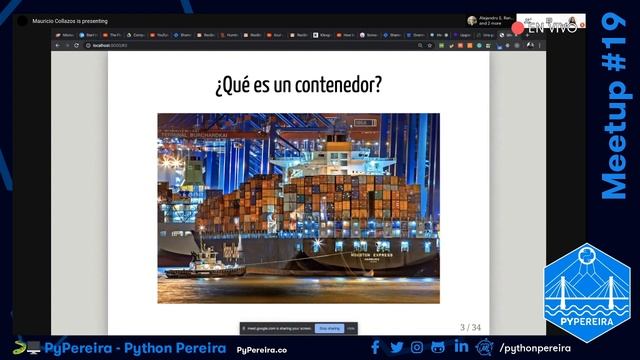Open the Chrome profile avatar
640x360 pixels.
(x=530, y=46)
